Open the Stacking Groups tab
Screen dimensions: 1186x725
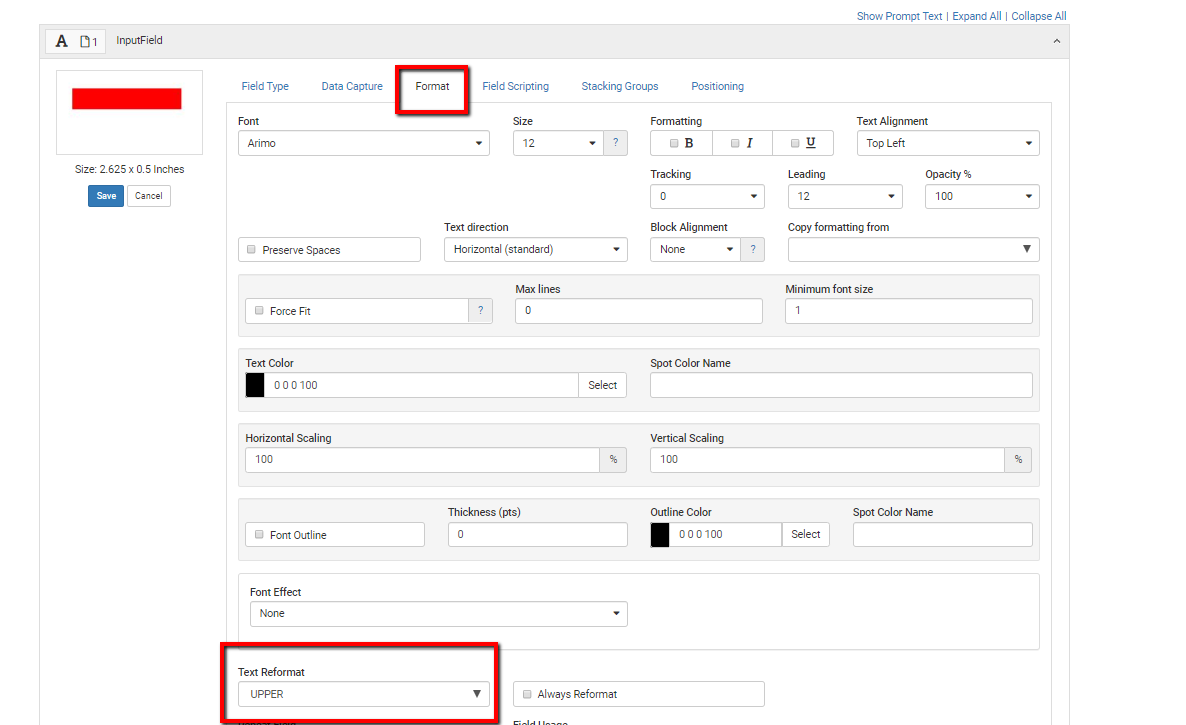tap(619, 86)
